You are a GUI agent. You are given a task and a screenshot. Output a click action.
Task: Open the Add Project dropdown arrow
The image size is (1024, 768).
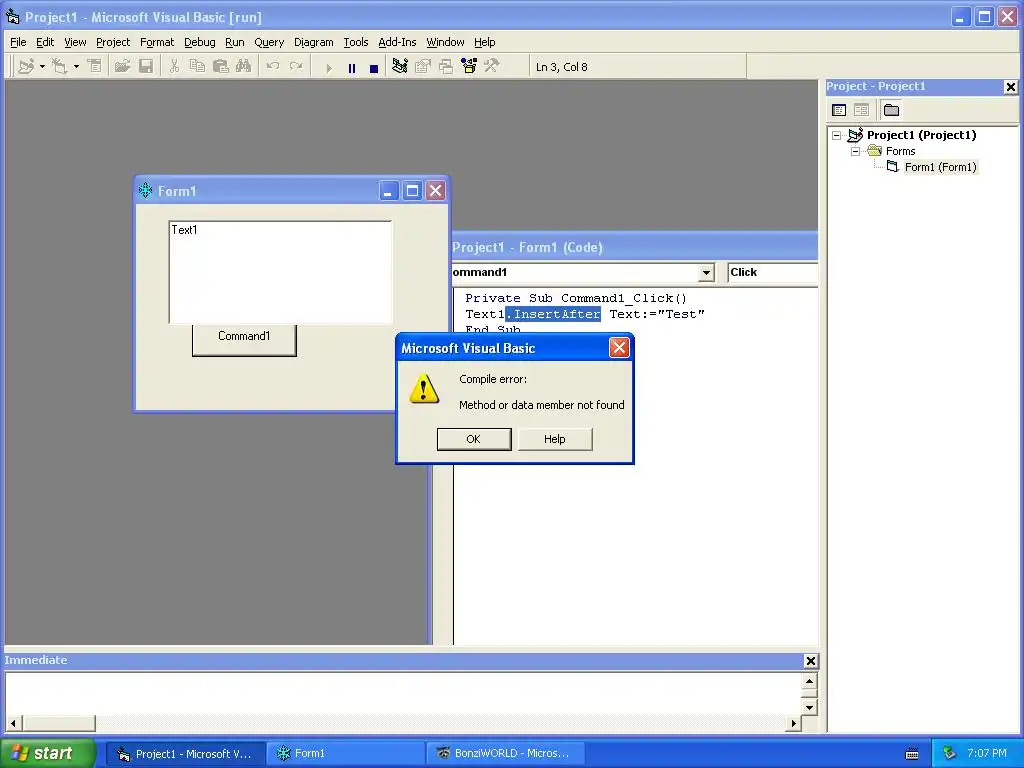tap(42, 67)
